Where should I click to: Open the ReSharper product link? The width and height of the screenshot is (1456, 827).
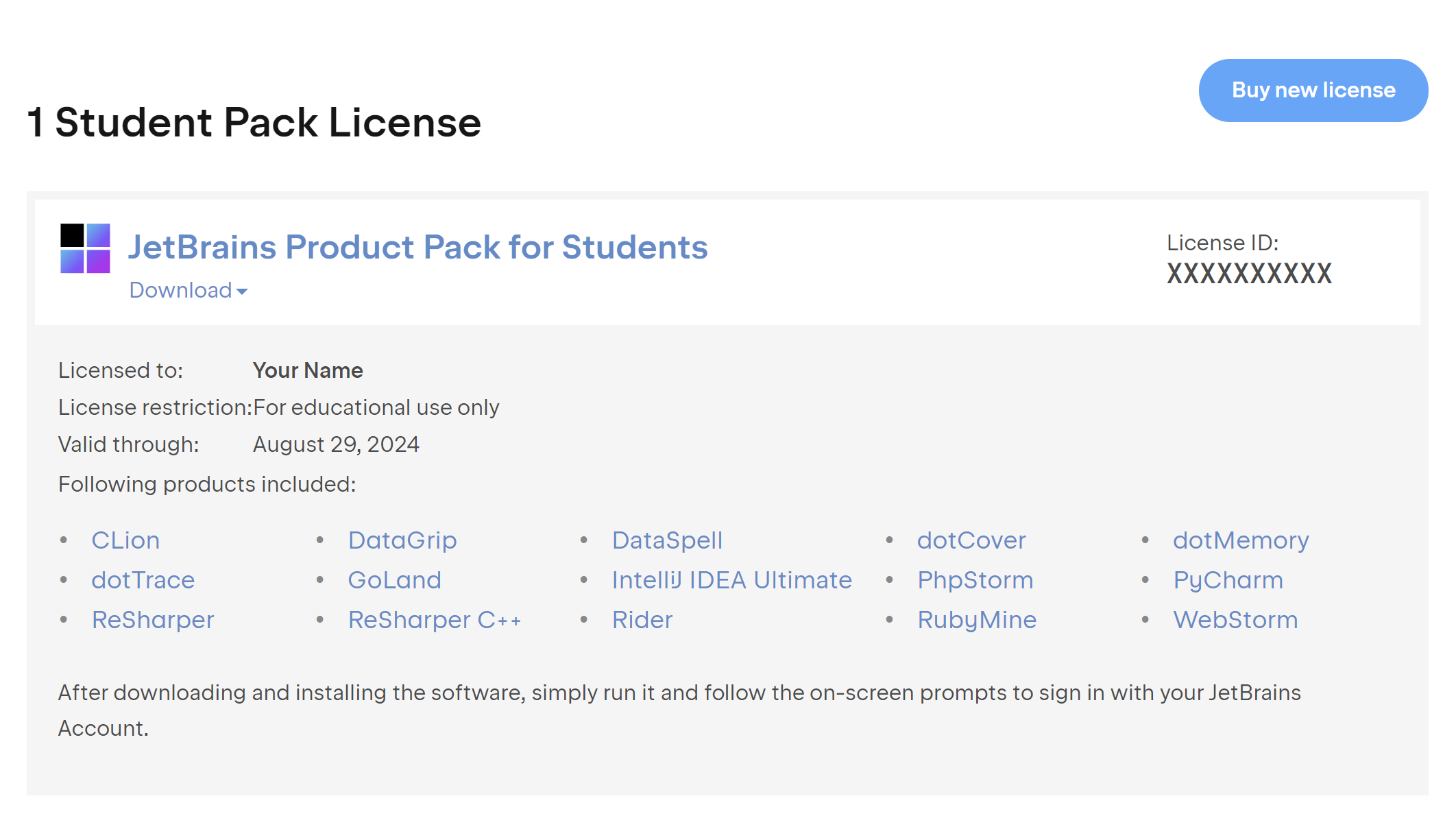click(153, 620)
